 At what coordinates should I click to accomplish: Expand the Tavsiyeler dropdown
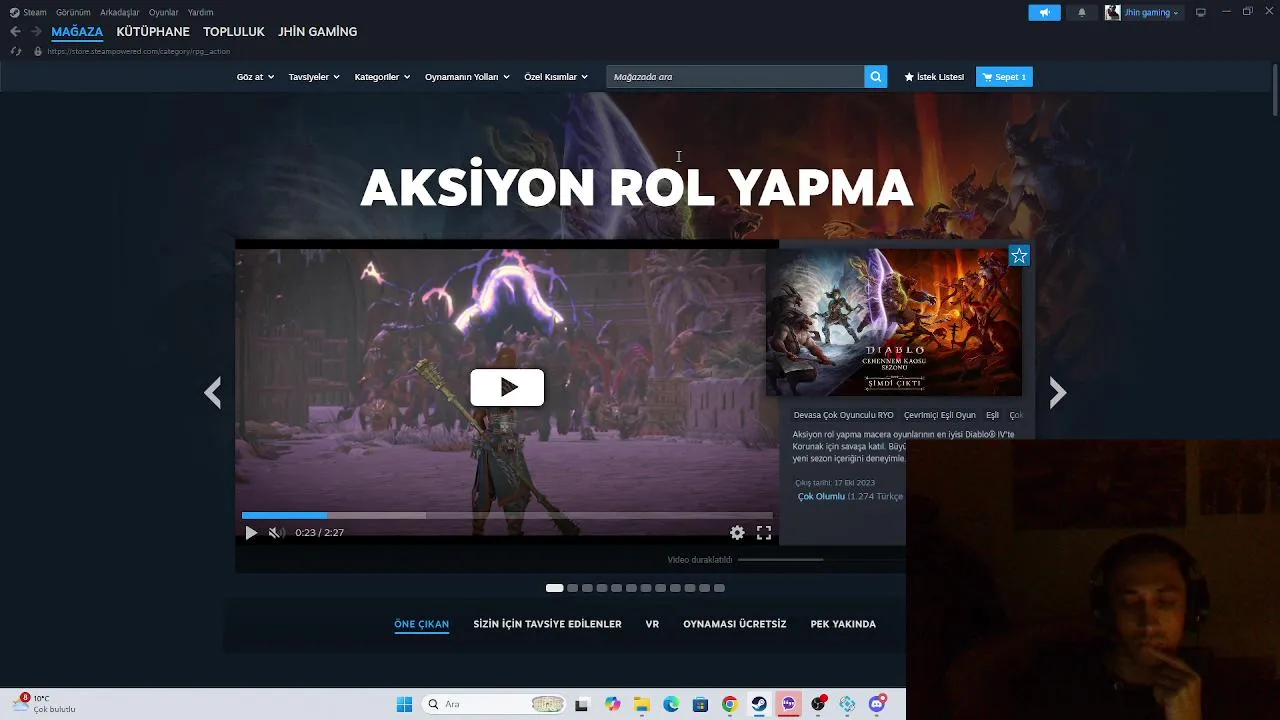tap(314, 77)
